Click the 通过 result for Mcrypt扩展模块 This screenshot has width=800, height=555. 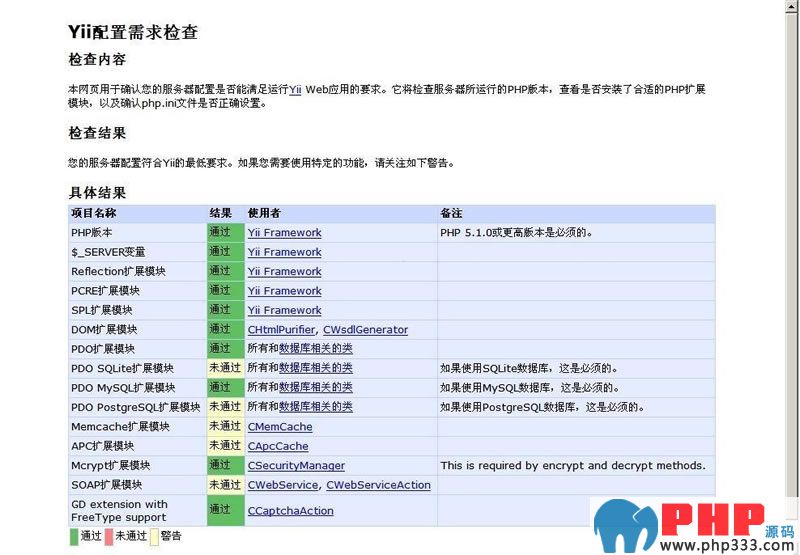pyautogui.click(x=226, y=465)
